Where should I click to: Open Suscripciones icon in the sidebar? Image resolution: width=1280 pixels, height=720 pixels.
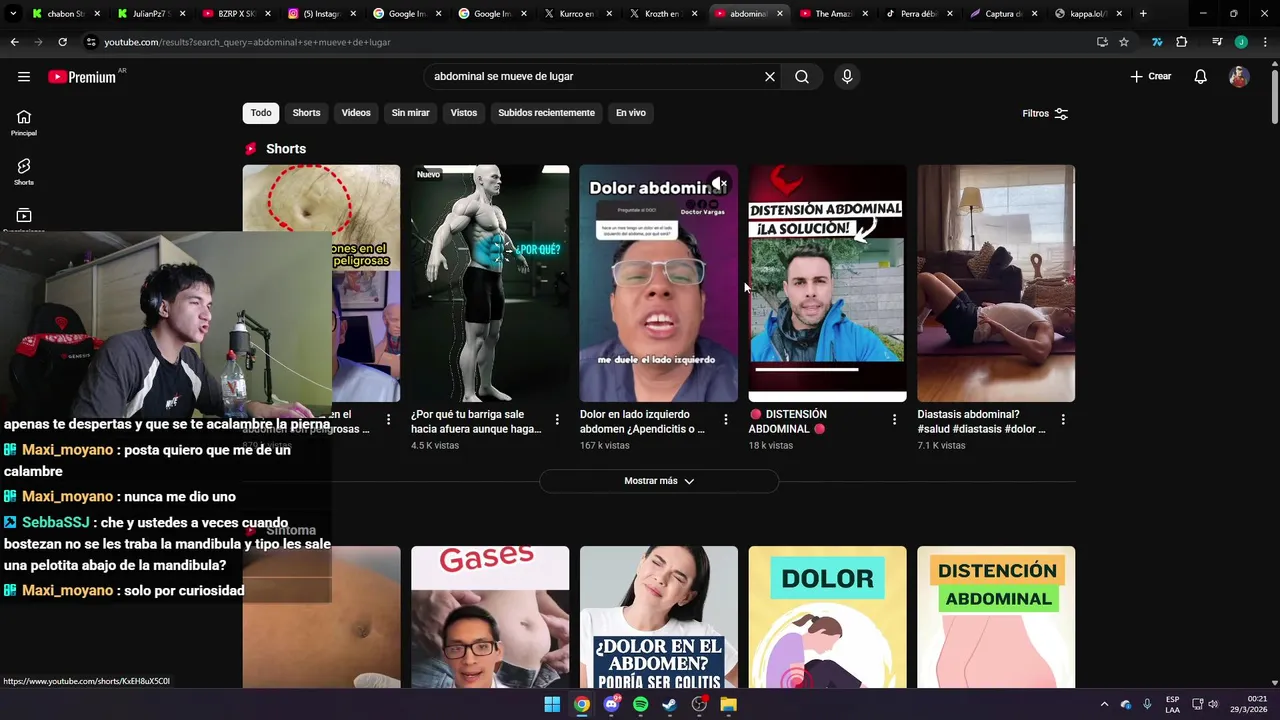pos(24,215)
